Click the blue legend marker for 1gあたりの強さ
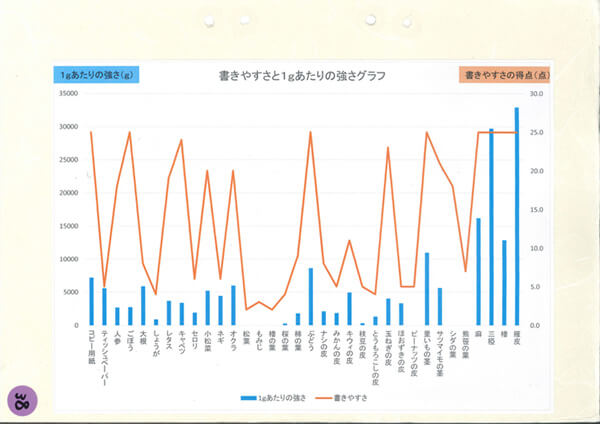 [x=251, y=398]
